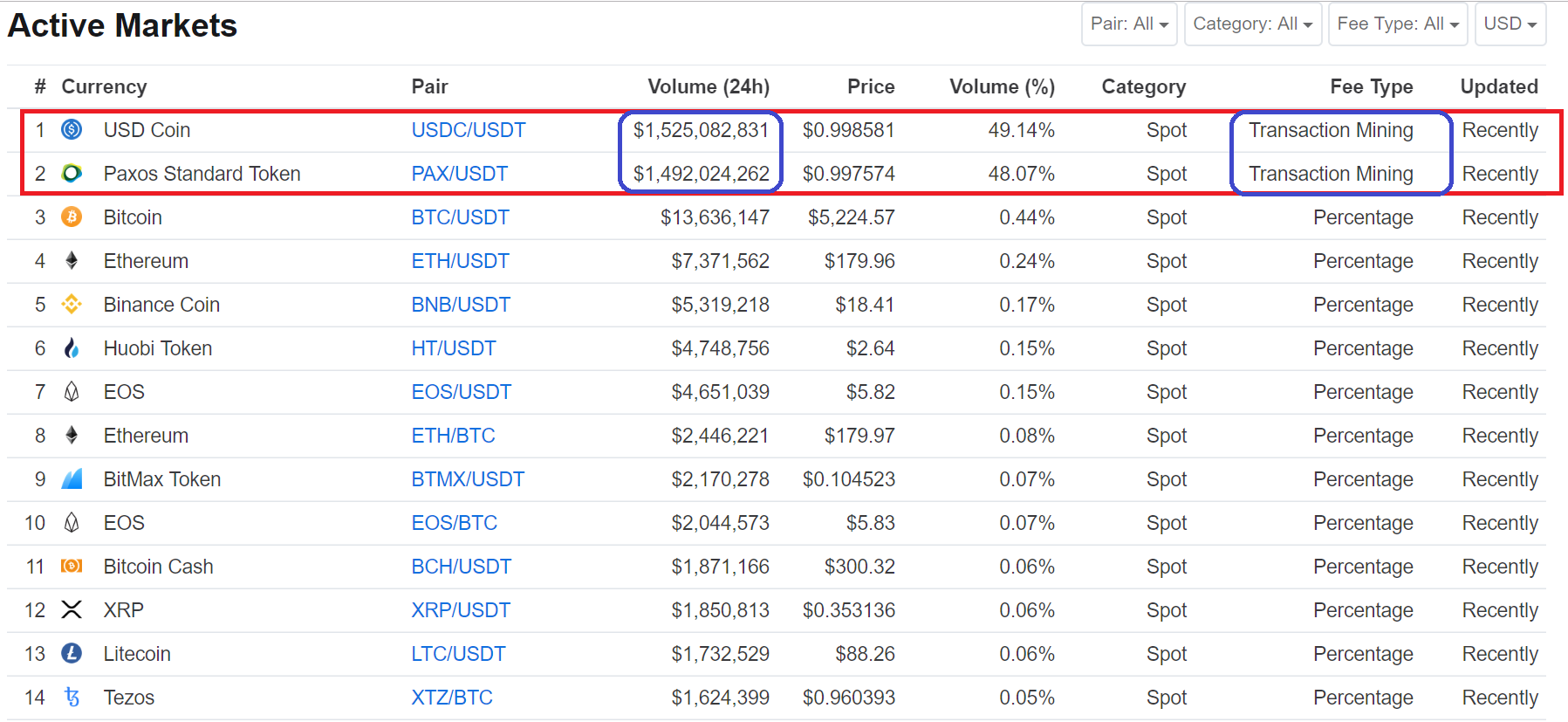Click the Huobi Token flame icon

click(72, 348)
